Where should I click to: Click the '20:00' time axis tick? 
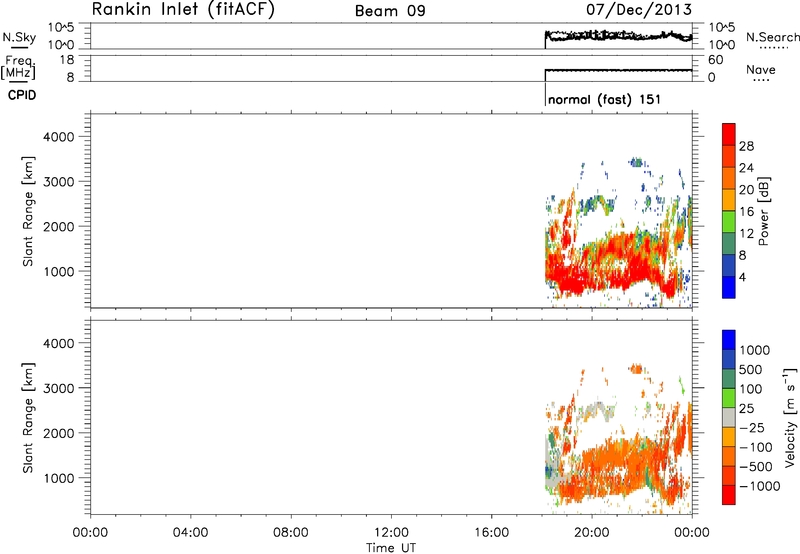coord(591,533)
